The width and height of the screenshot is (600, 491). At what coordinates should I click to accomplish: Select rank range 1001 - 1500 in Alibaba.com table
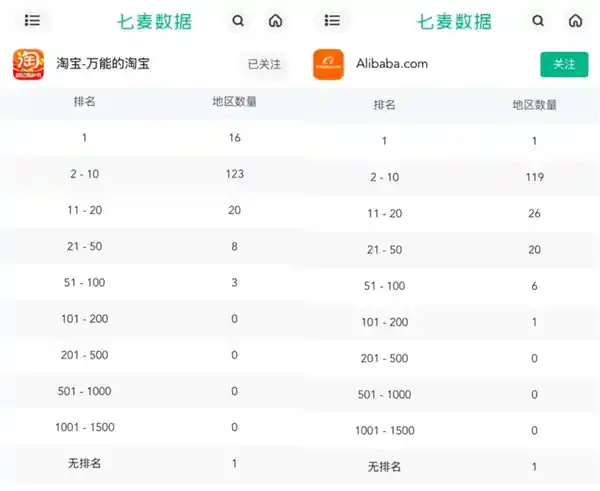point(385,431)
